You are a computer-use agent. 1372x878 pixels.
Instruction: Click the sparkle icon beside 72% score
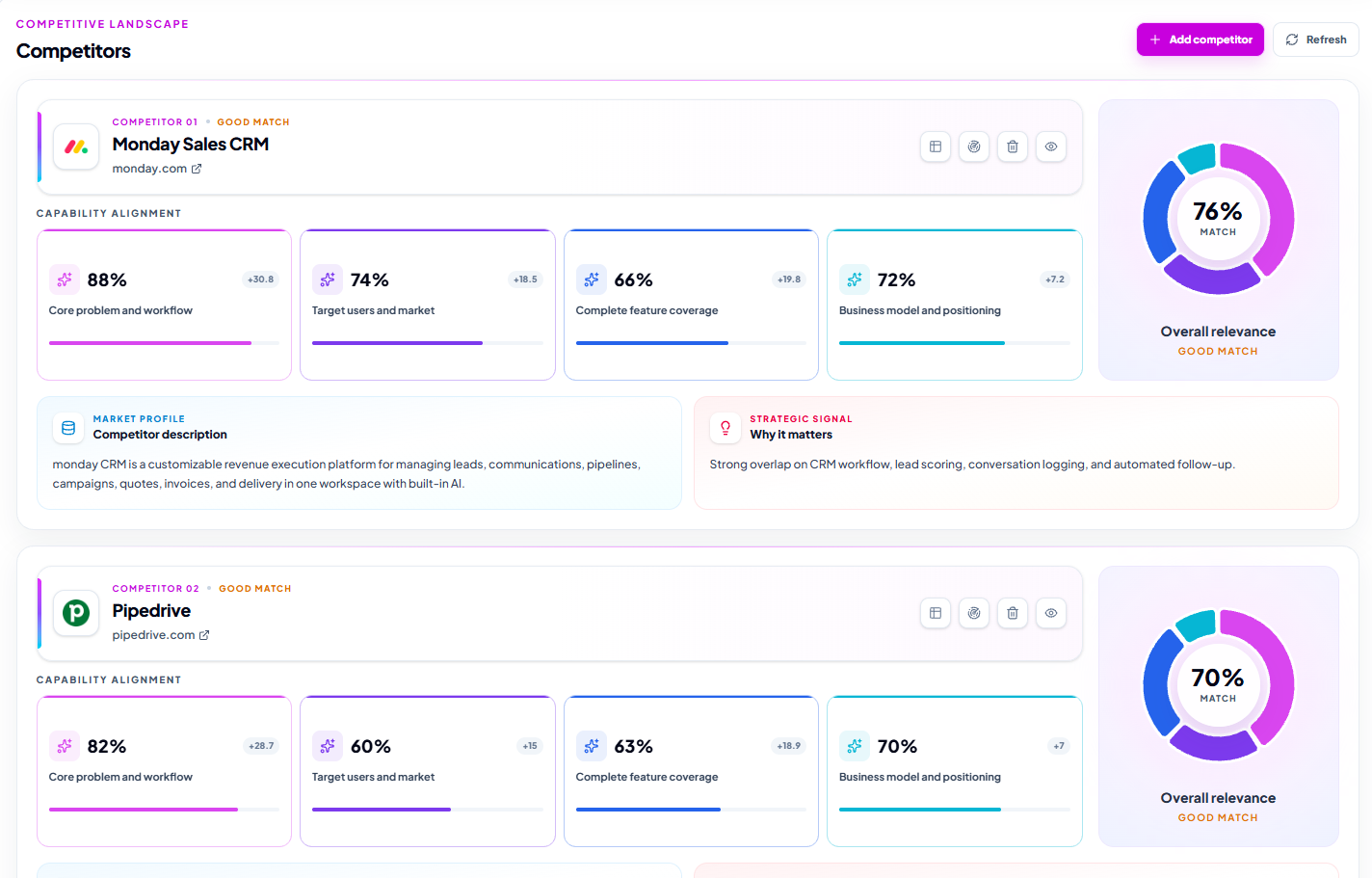pos(855,279)
